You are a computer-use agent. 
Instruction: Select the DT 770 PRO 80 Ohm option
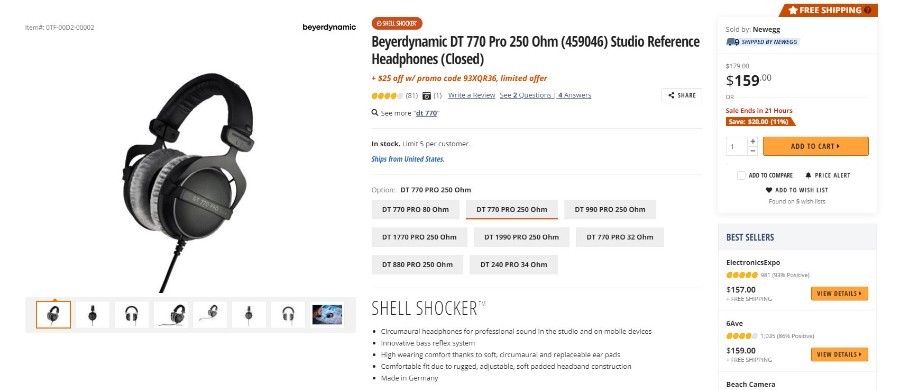point(416,210)
